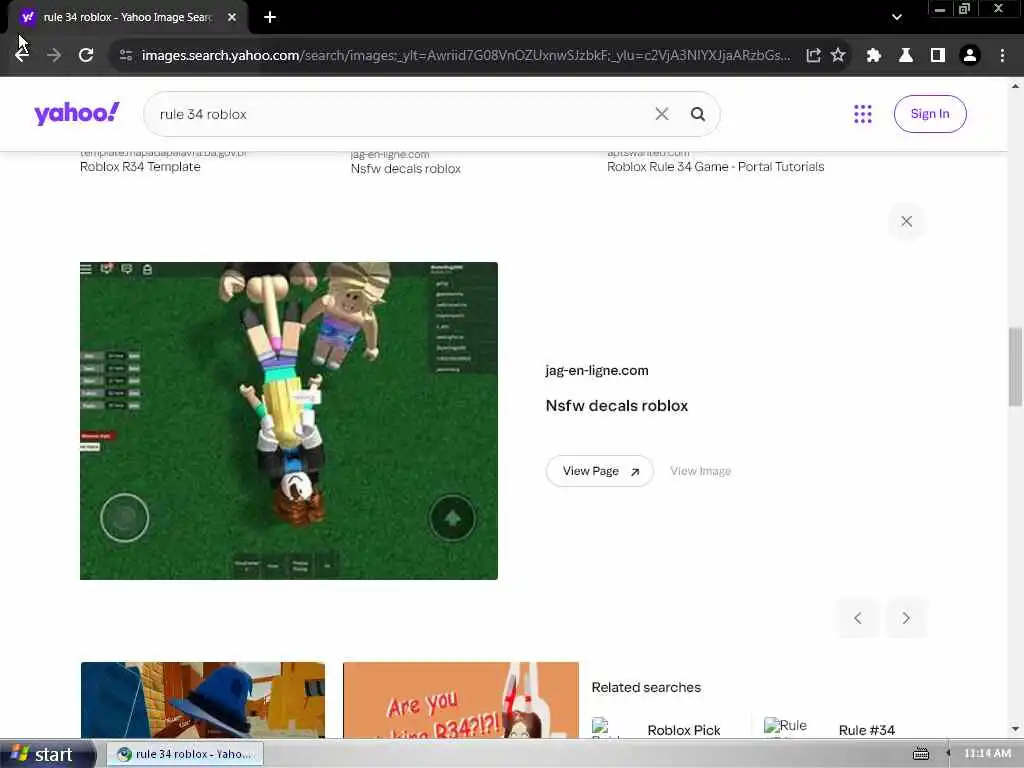1024x768 pixels.
Task: Click the browser forward arrow
Action: (x=54, y=56)
